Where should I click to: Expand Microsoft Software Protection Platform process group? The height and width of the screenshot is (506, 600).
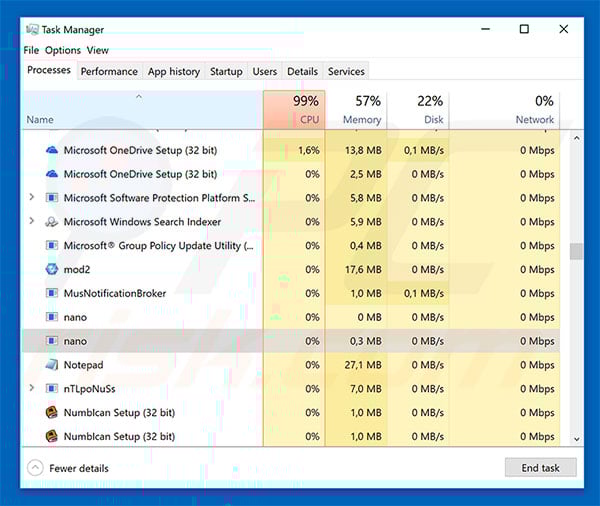(x=32, y=197)
